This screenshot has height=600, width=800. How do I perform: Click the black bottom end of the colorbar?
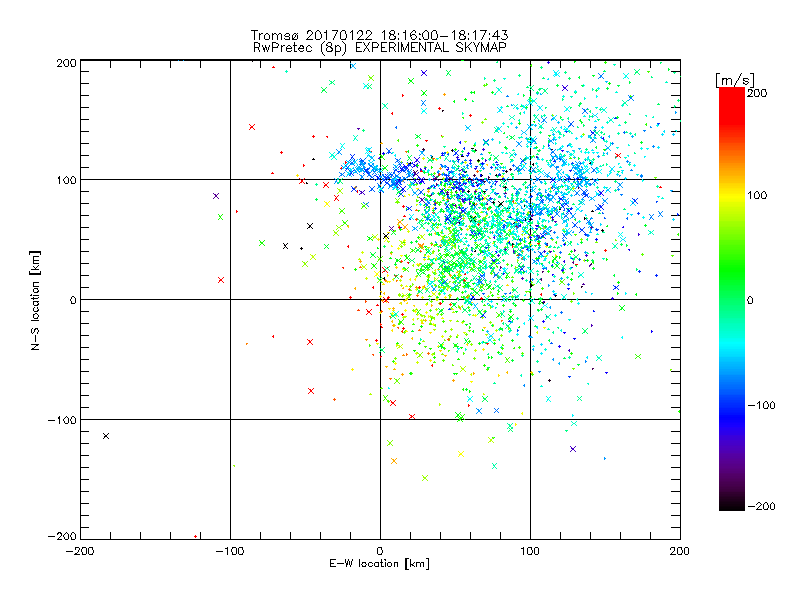[x=732, y=504]
